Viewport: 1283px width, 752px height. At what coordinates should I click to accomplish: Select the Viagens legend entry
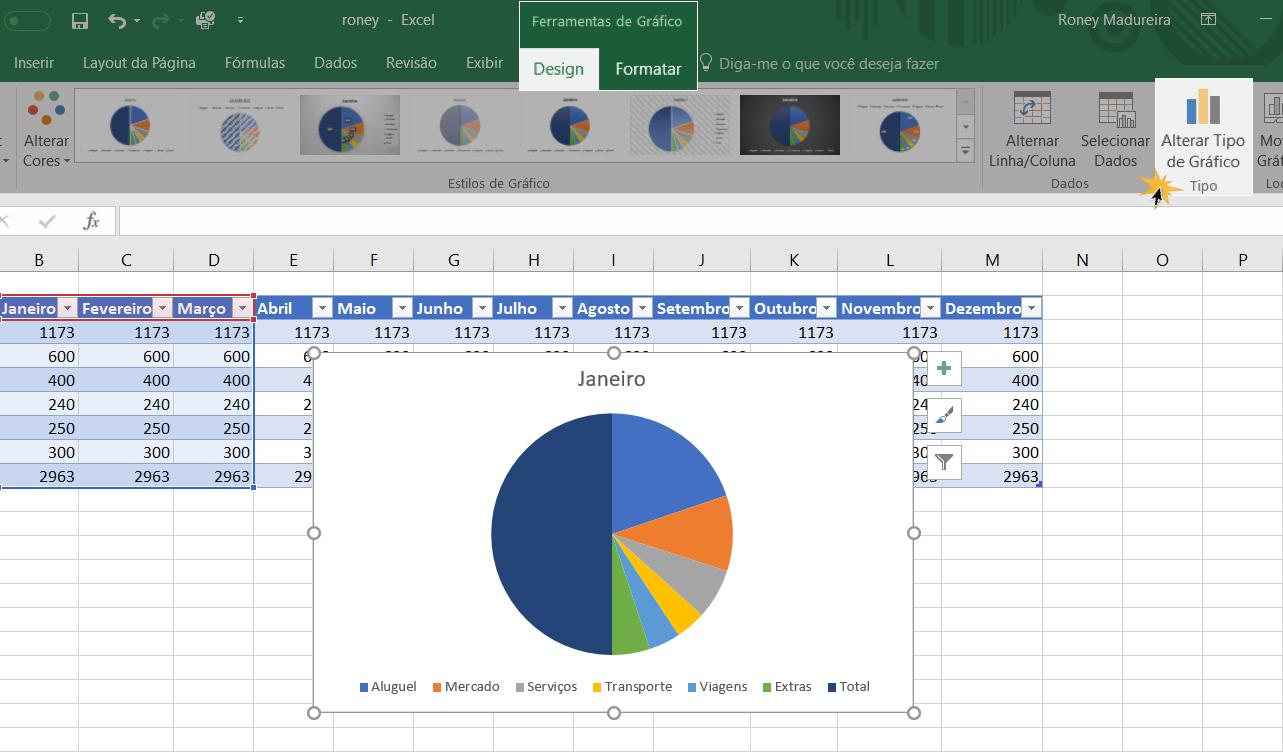pos(718,687)
